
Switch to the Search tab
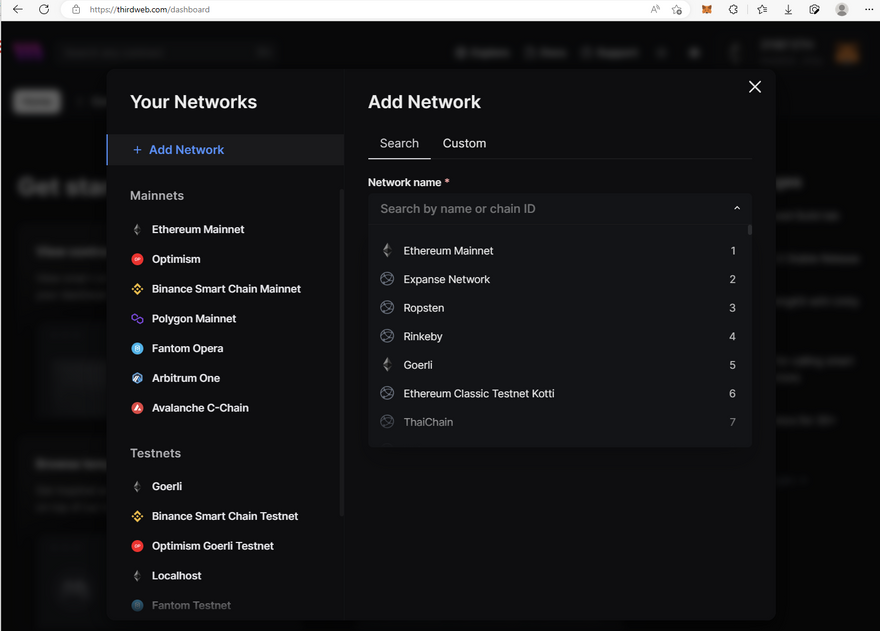[x=399, y=143]
